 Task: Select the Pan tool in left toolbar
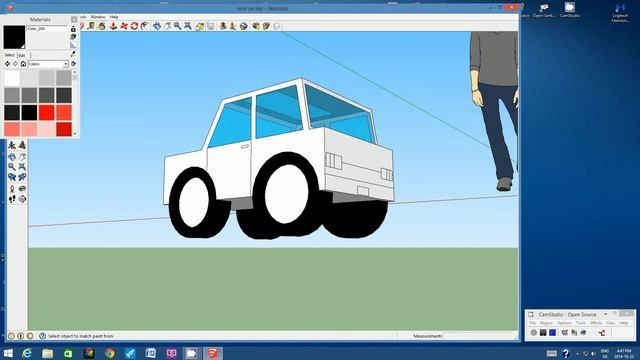tap(22, 157)
